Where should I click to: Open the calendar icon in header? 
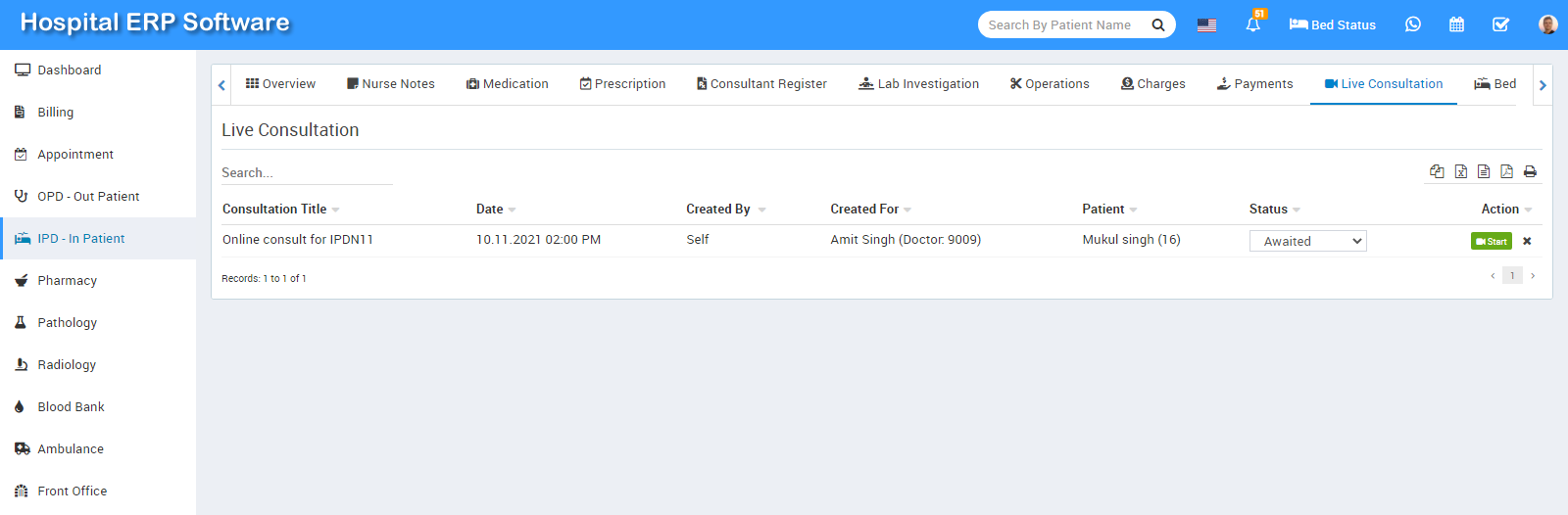[x=1456, y=24]
